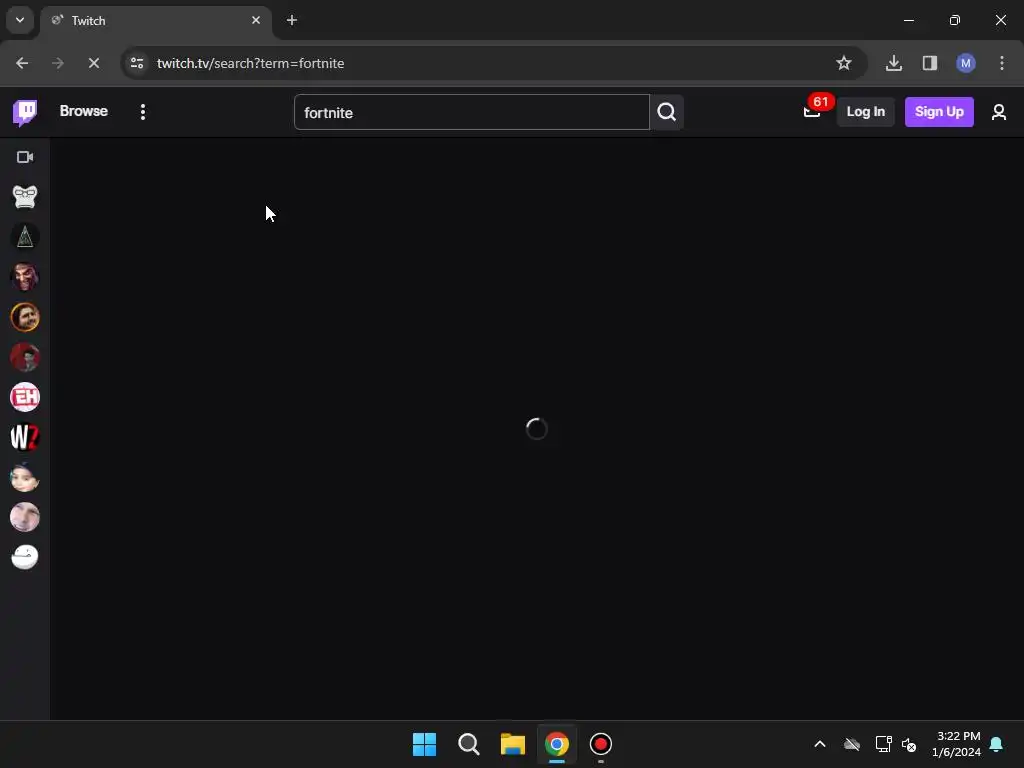Open the gorilla avatar channel

25,197
